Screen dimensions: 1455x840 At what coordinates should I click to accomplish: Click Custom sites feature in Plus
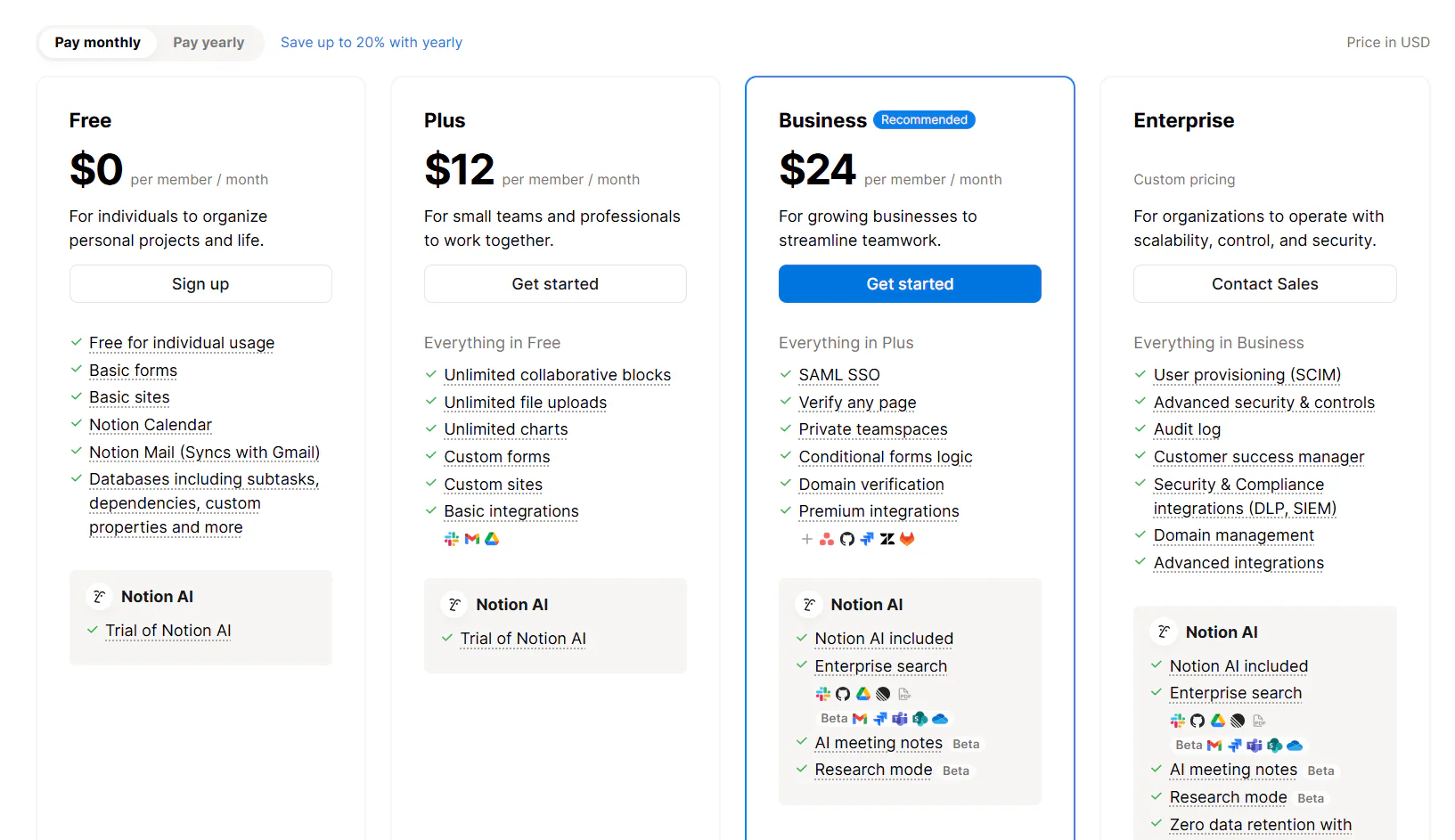pyautogui.click(x=494, y=485)
